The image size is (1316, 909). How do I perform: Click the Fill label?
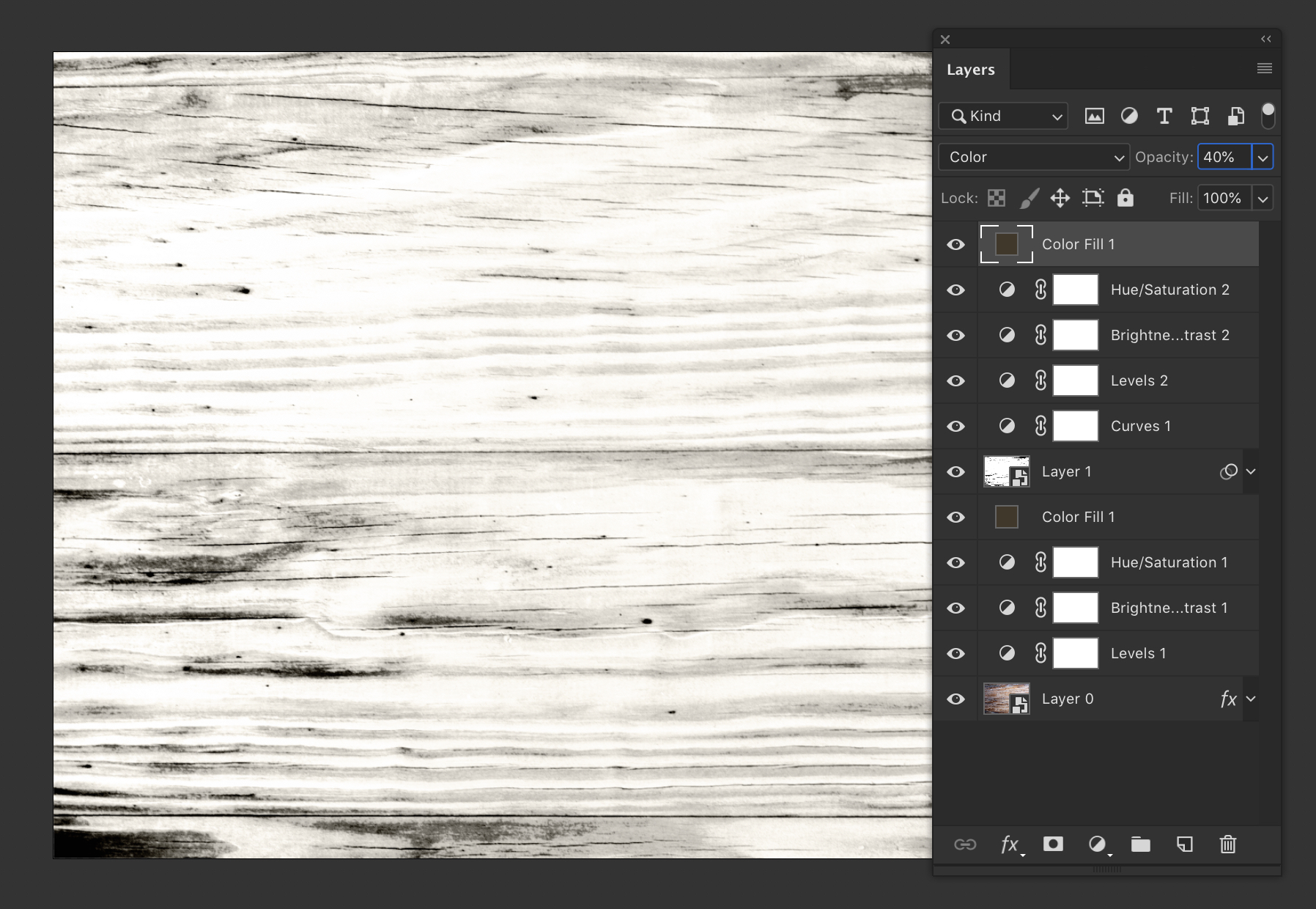[1180, 198]
